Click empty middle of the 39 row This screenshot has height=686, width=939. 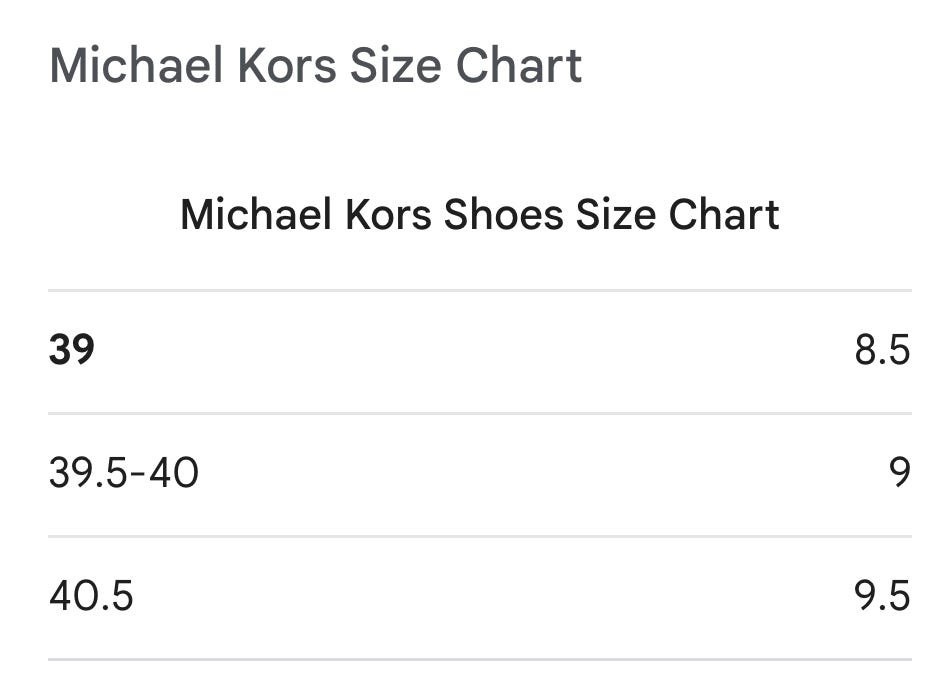point(479,351)
